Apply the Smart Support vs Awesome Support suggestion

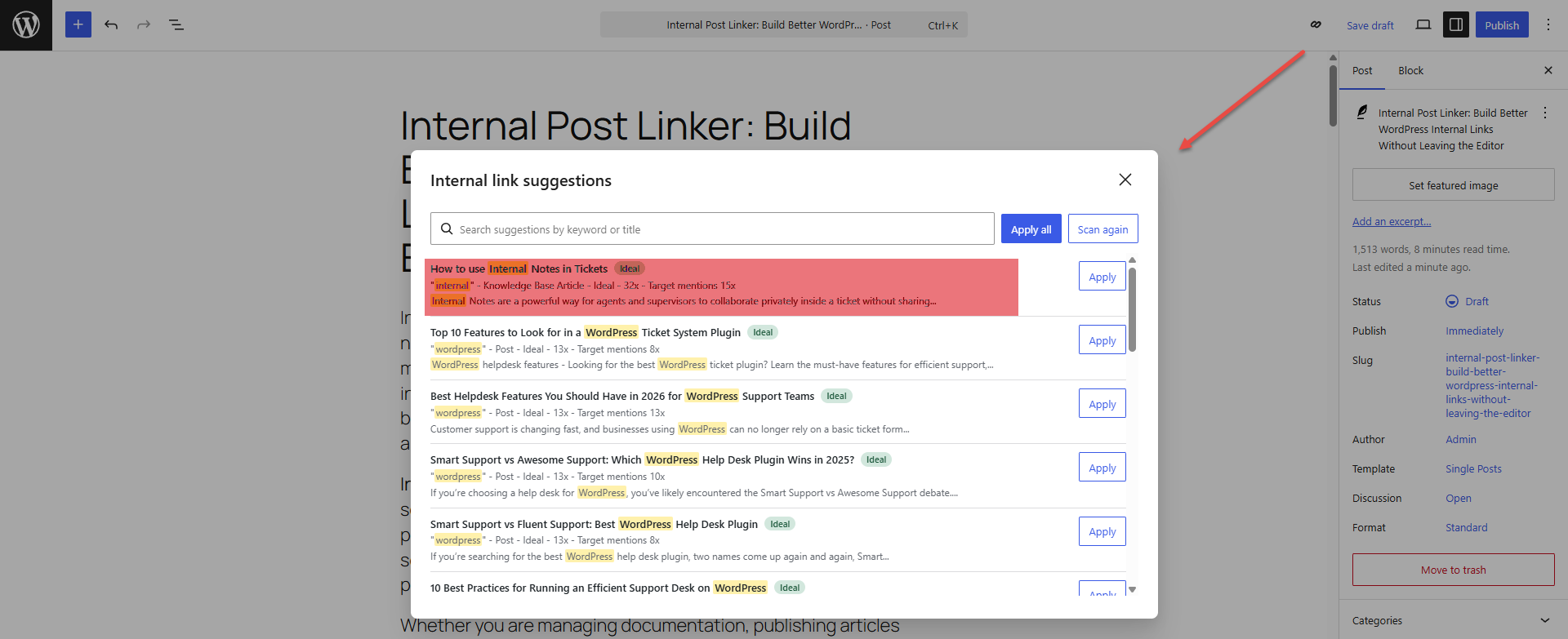[x=1102, y=468]
